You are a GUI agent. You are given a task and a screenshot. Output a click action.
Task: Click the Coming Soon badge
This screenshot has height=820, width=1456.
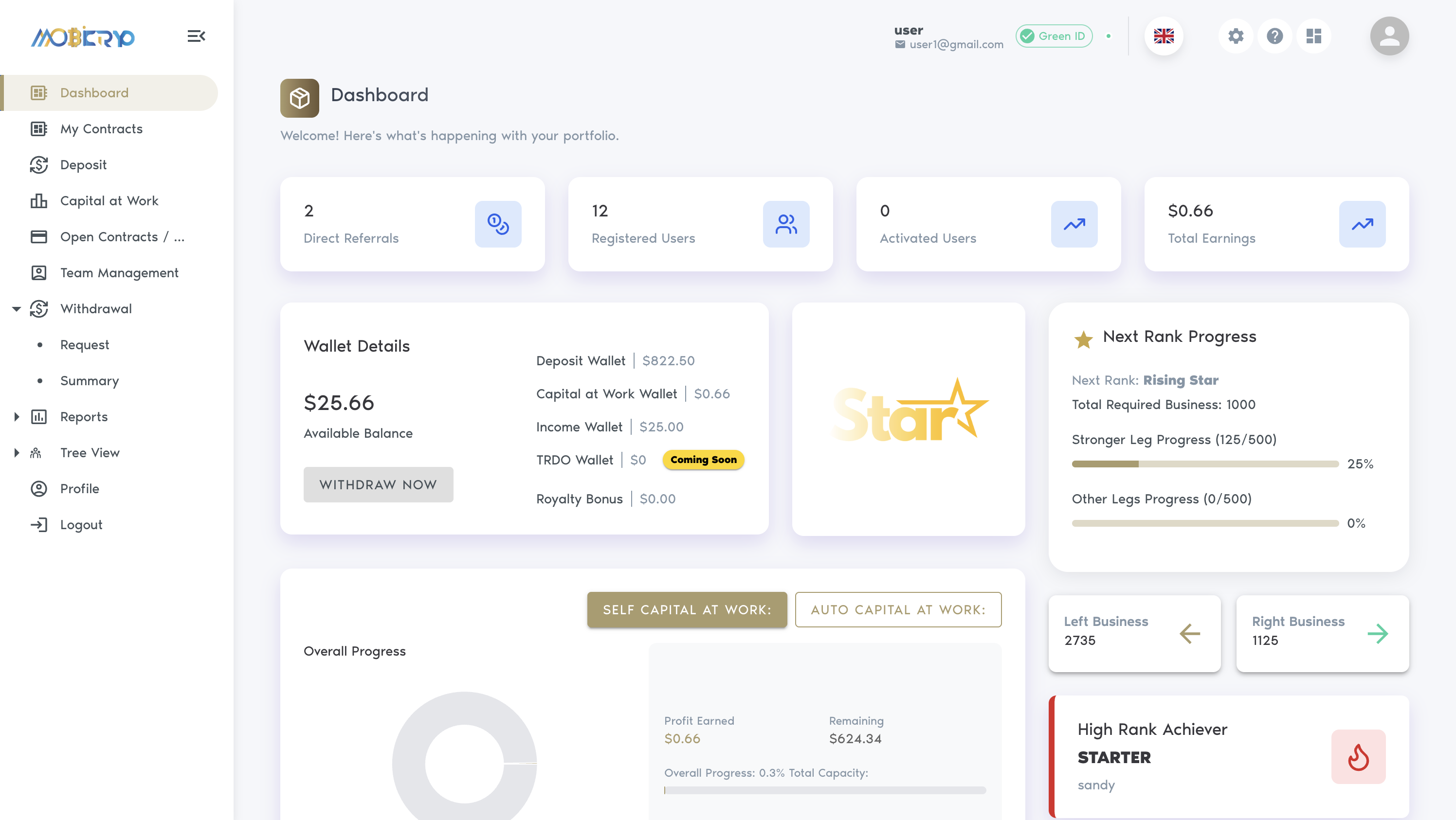pos(703,460)
